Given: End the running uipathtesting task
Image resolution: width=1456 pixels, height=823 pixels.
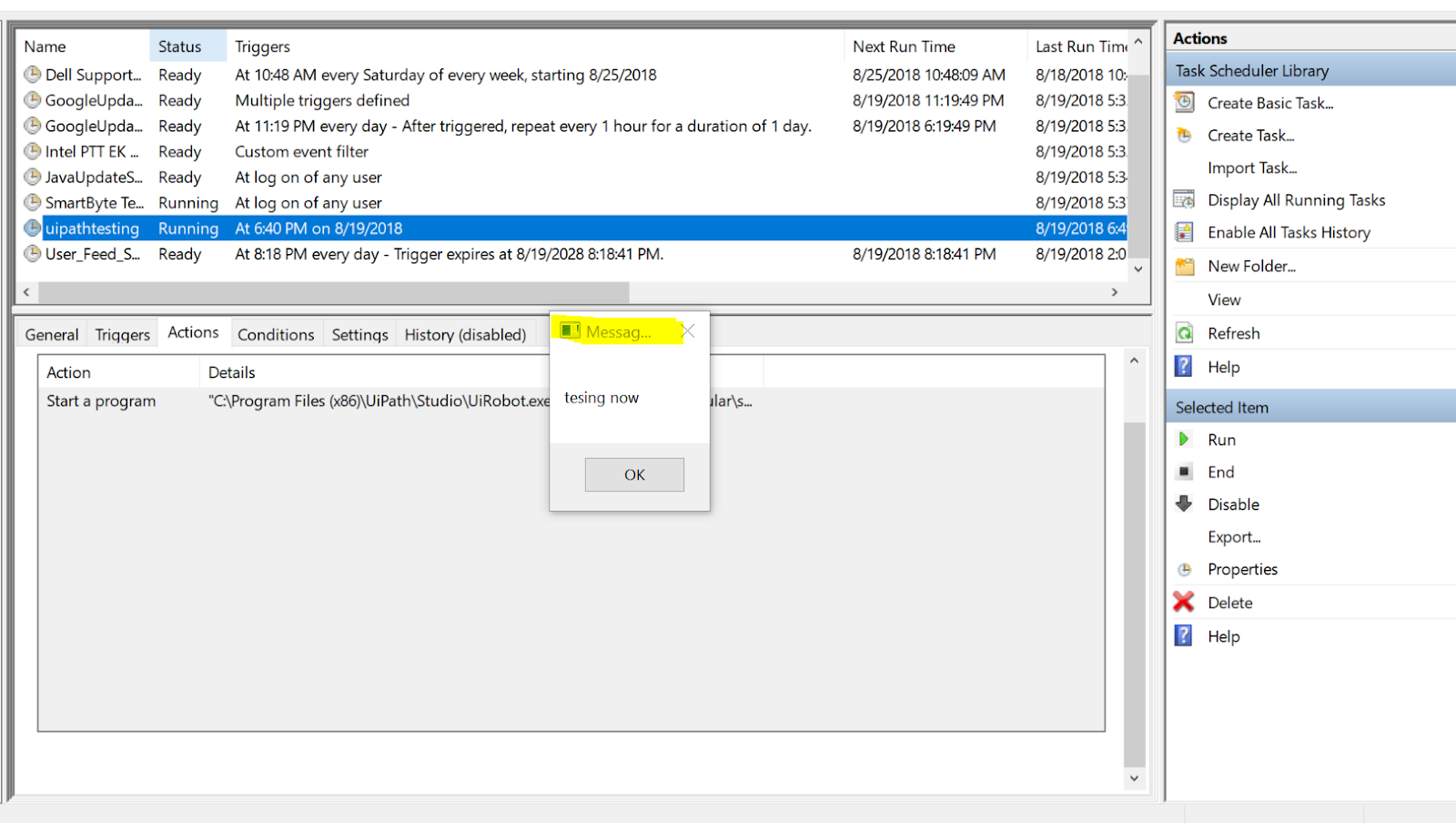Looking at the screenshot, I should click(1184, 472).
